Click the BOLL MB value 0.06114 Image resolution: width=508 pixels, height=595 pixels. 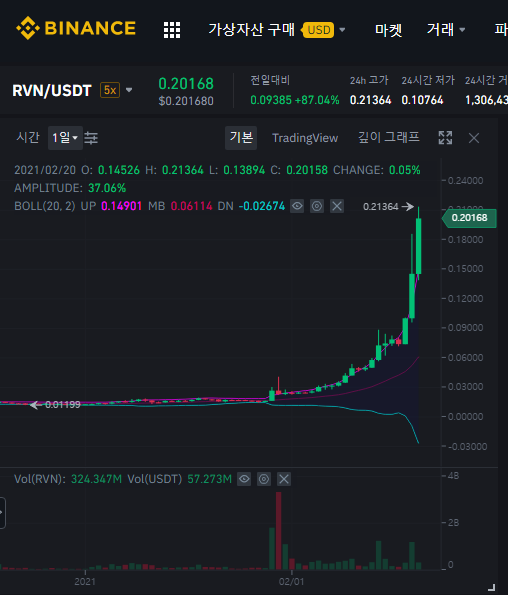pos(191,206)
